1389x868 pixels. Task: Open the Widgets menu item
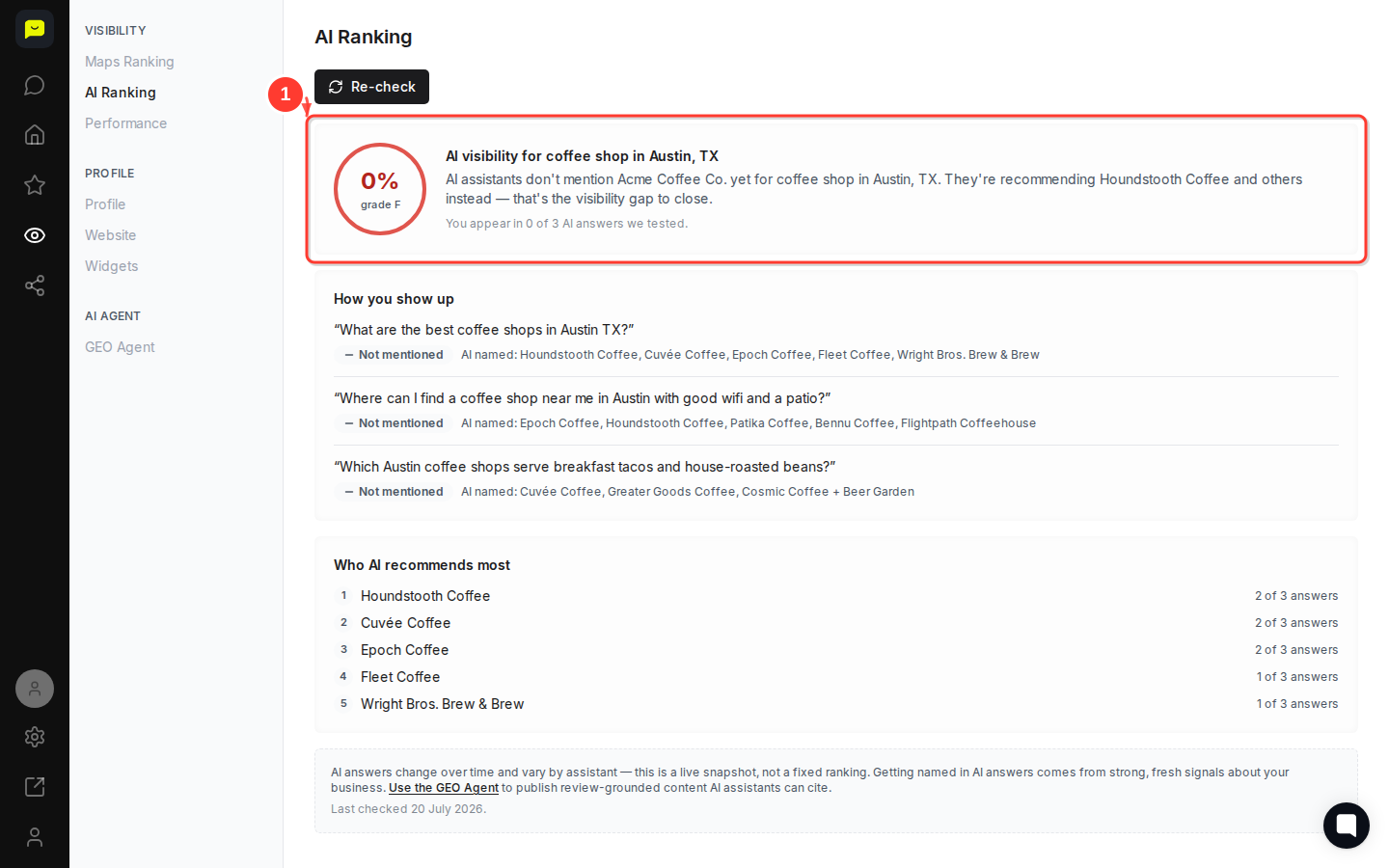(111, 266)
